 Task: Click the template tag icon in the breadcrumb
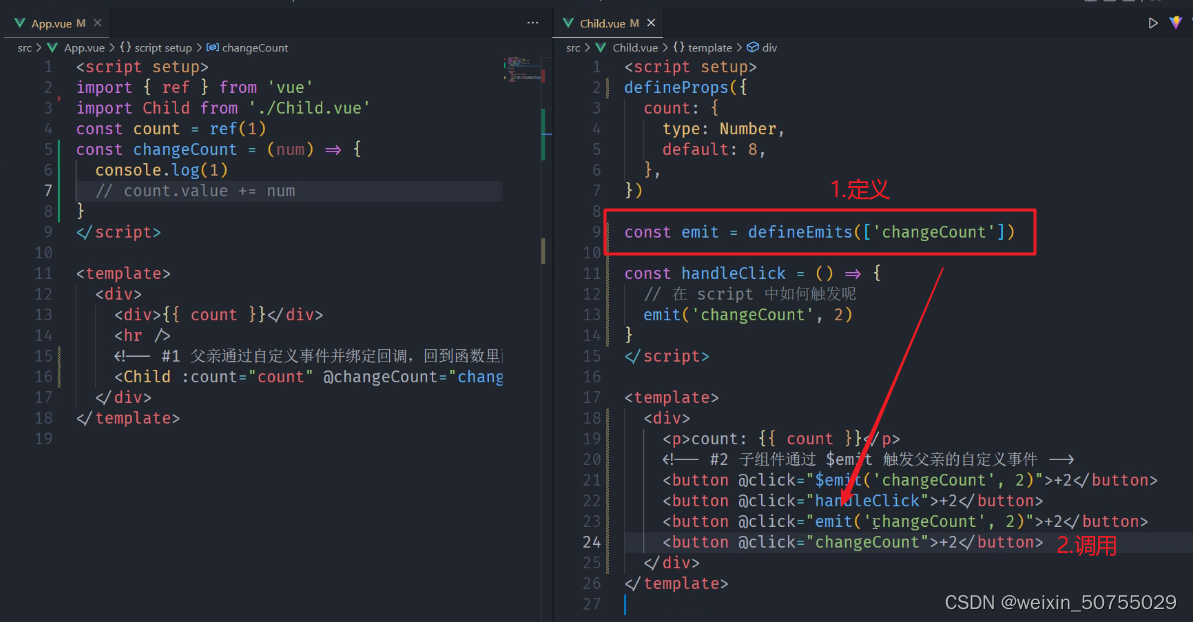pyautogui.click(x=710, y=47)
